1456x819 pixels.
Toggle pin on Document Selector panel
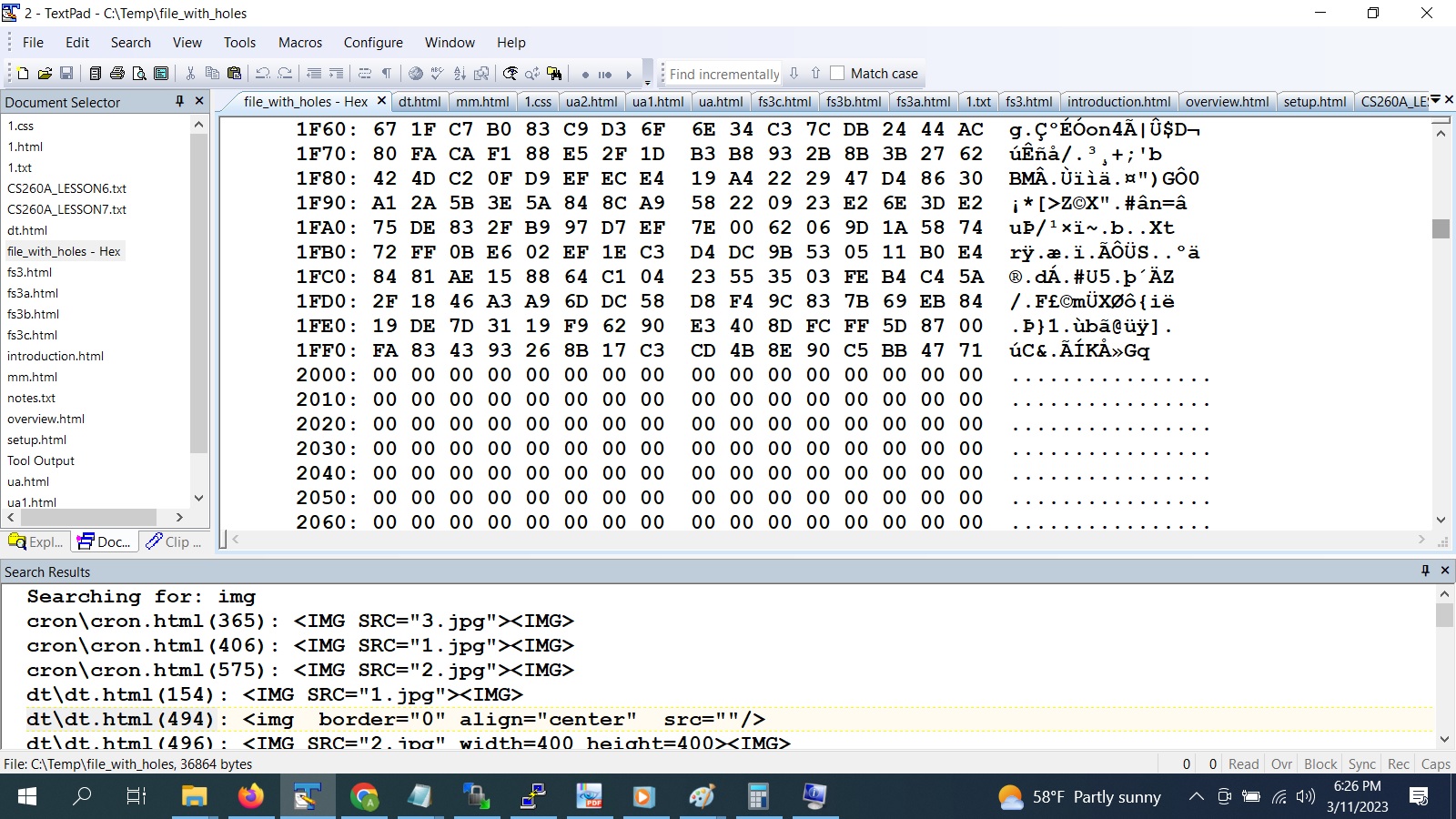click(x=179, y=101)
